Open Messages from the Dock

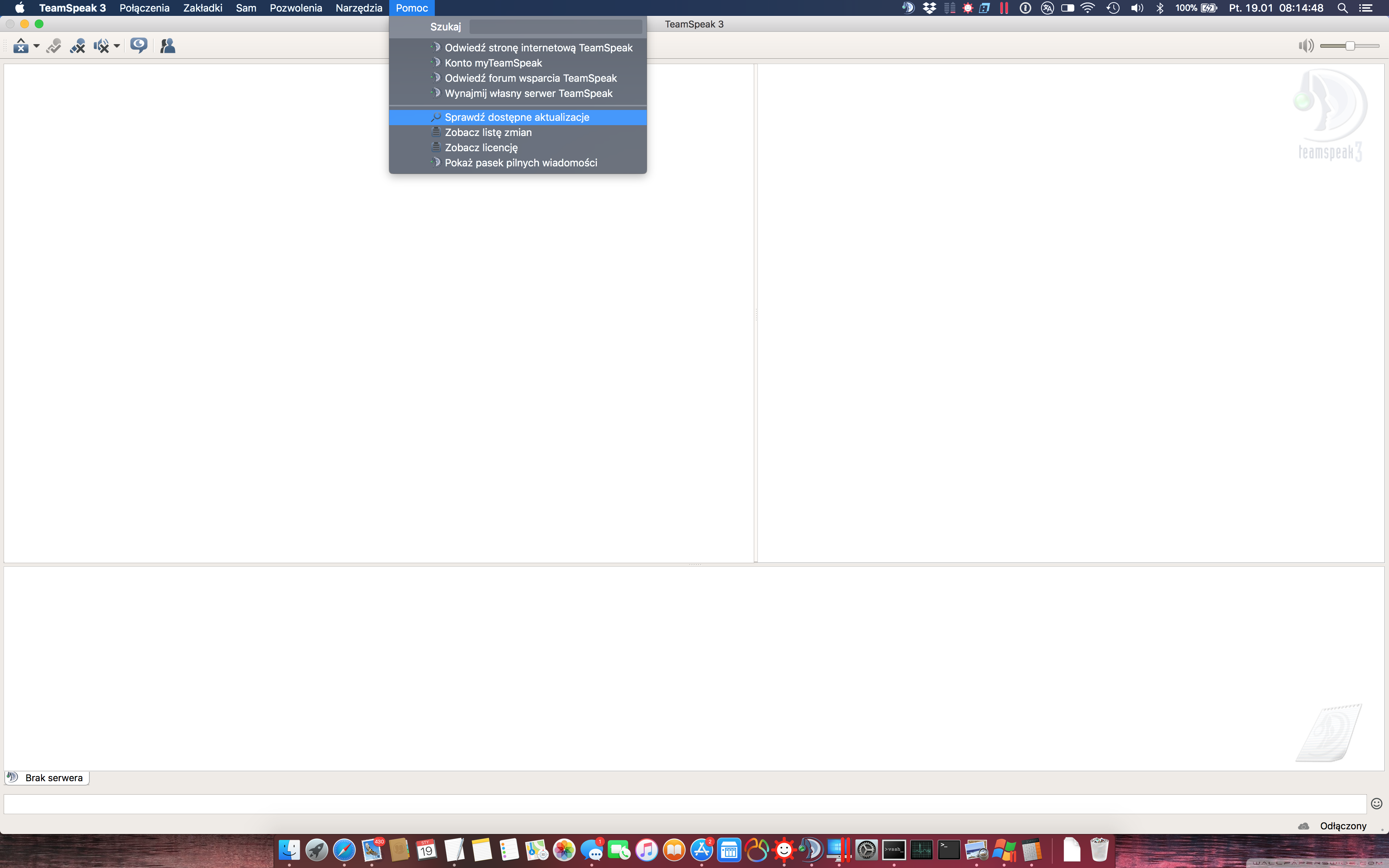pyautogui.click(x=592, y=850)
